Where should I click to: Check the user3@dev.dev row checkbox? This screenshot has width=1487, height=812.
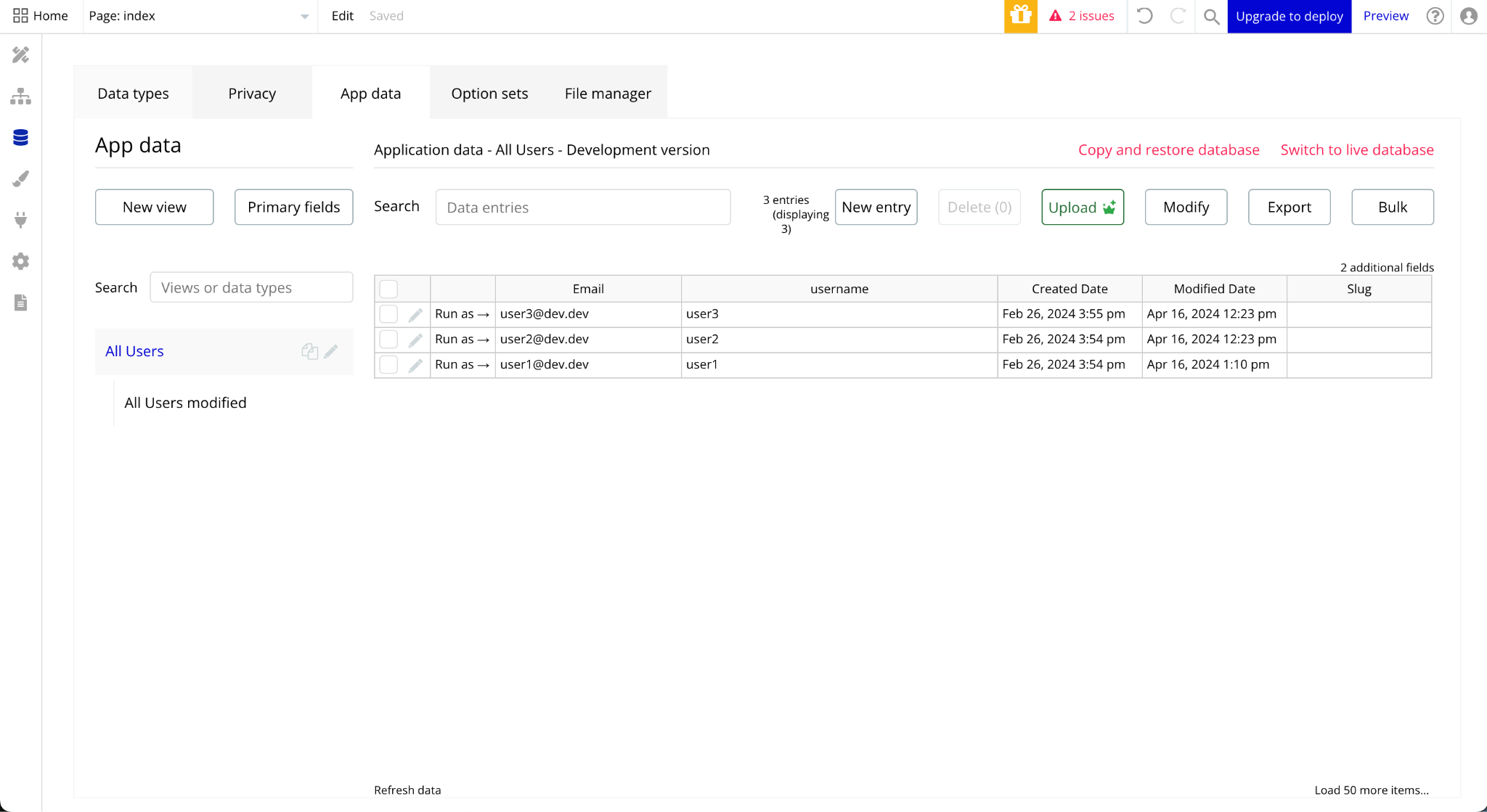[x=388, y=314]
